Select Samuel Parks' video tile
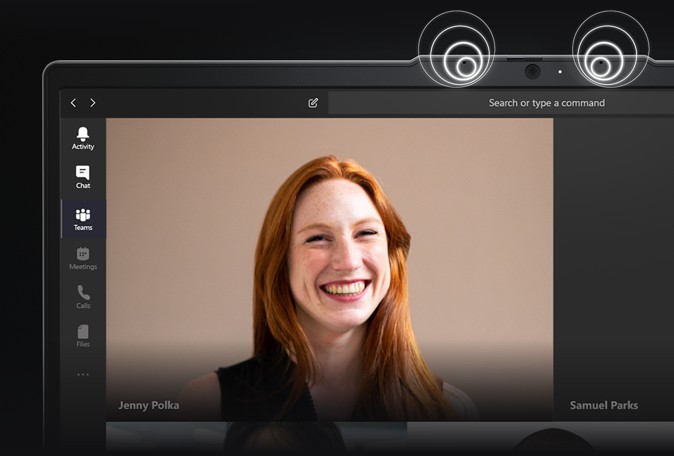674x456 pixels. pos(615,269)
